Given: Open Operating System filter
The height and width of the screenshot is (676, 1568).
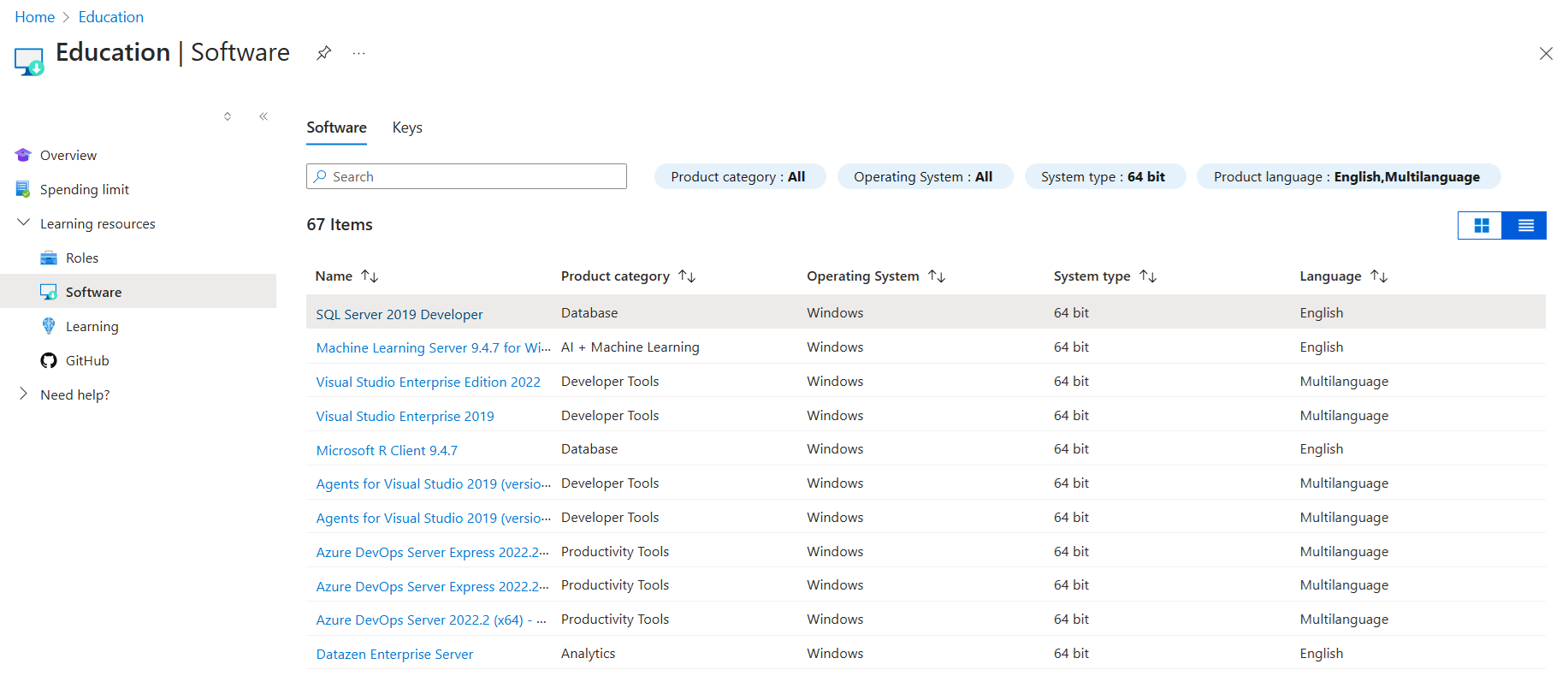Looking at the screenshot, I should point(925,176).
